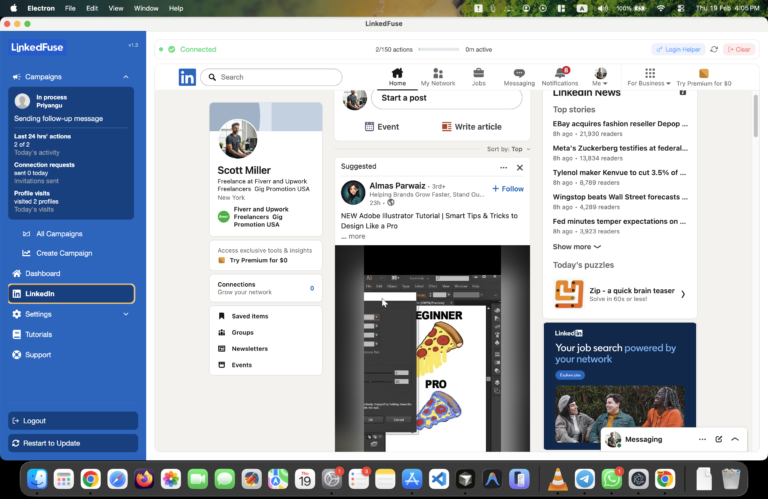Viewport: 768px width, 499px height.
Task: Dismiss the suggested post with X
Action: 519,167
